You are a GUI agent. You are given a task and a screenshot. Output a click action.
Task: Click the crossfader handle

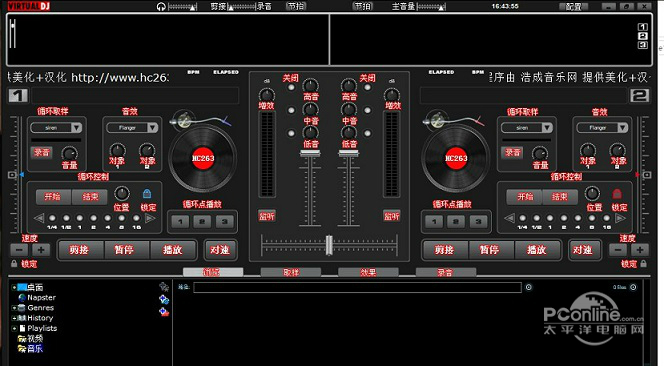coord(329,245)
